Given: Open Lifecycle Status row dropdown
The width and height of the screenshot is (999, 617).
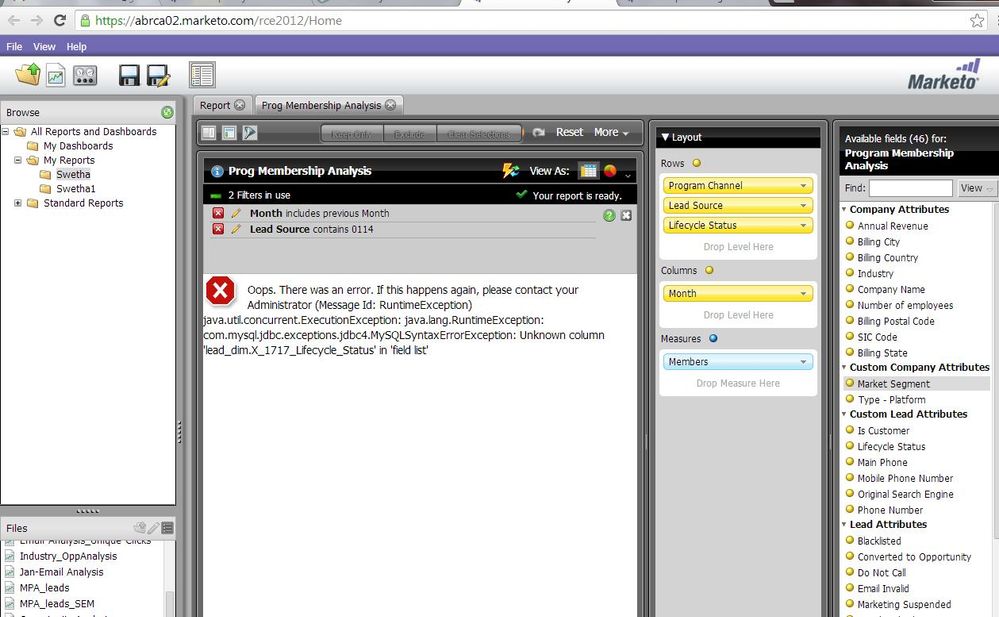Looking at the screenshot, I should [803, 225].
